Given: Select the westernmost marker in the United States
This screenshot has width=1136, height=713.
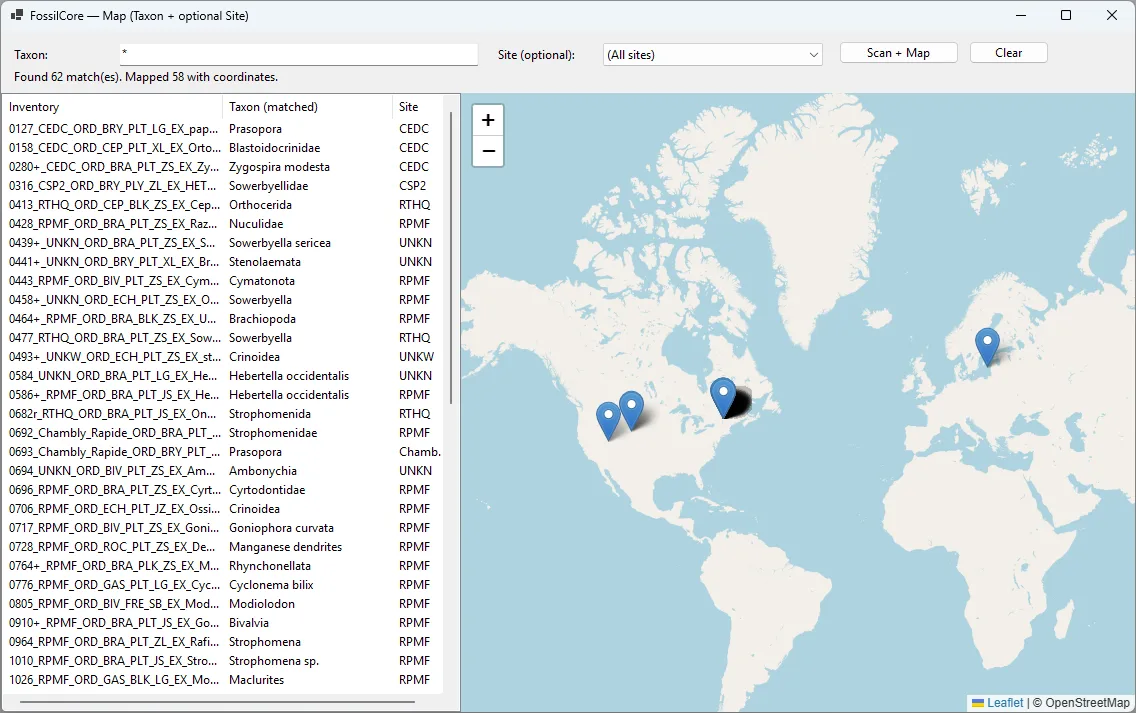Looking at the screenshot, I should coord(608,421).
